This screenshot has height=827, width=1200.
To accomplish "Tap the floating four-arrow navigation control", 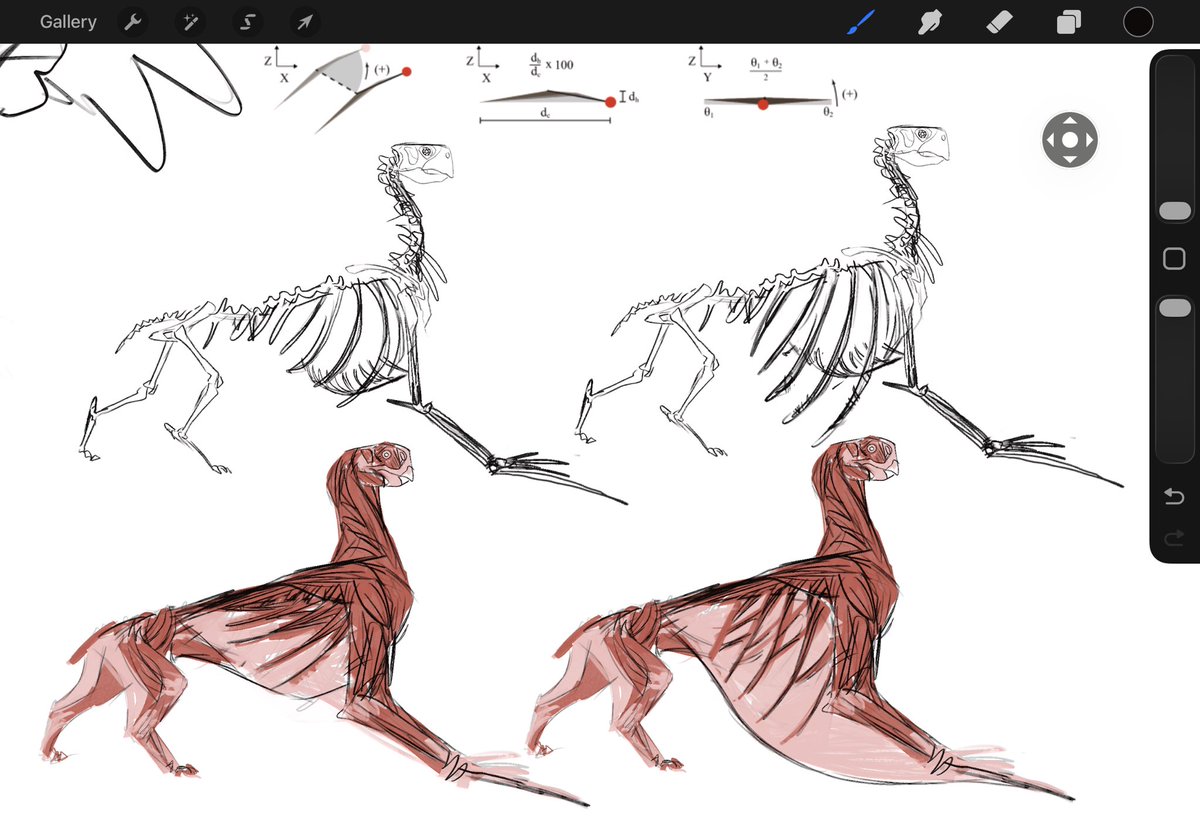I will 1070,140.
